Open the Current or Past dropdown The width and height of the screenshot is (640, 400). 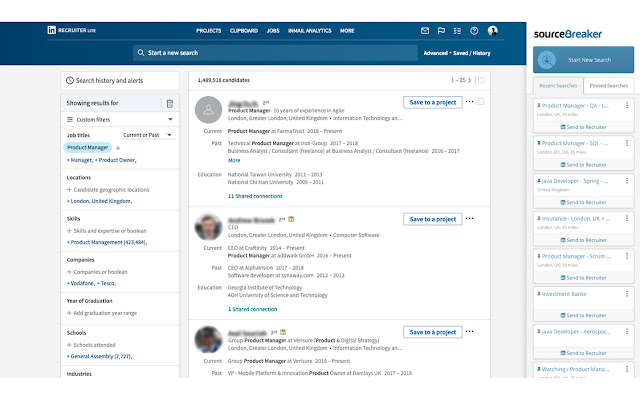pyautogui.click(x=147, y=135)
